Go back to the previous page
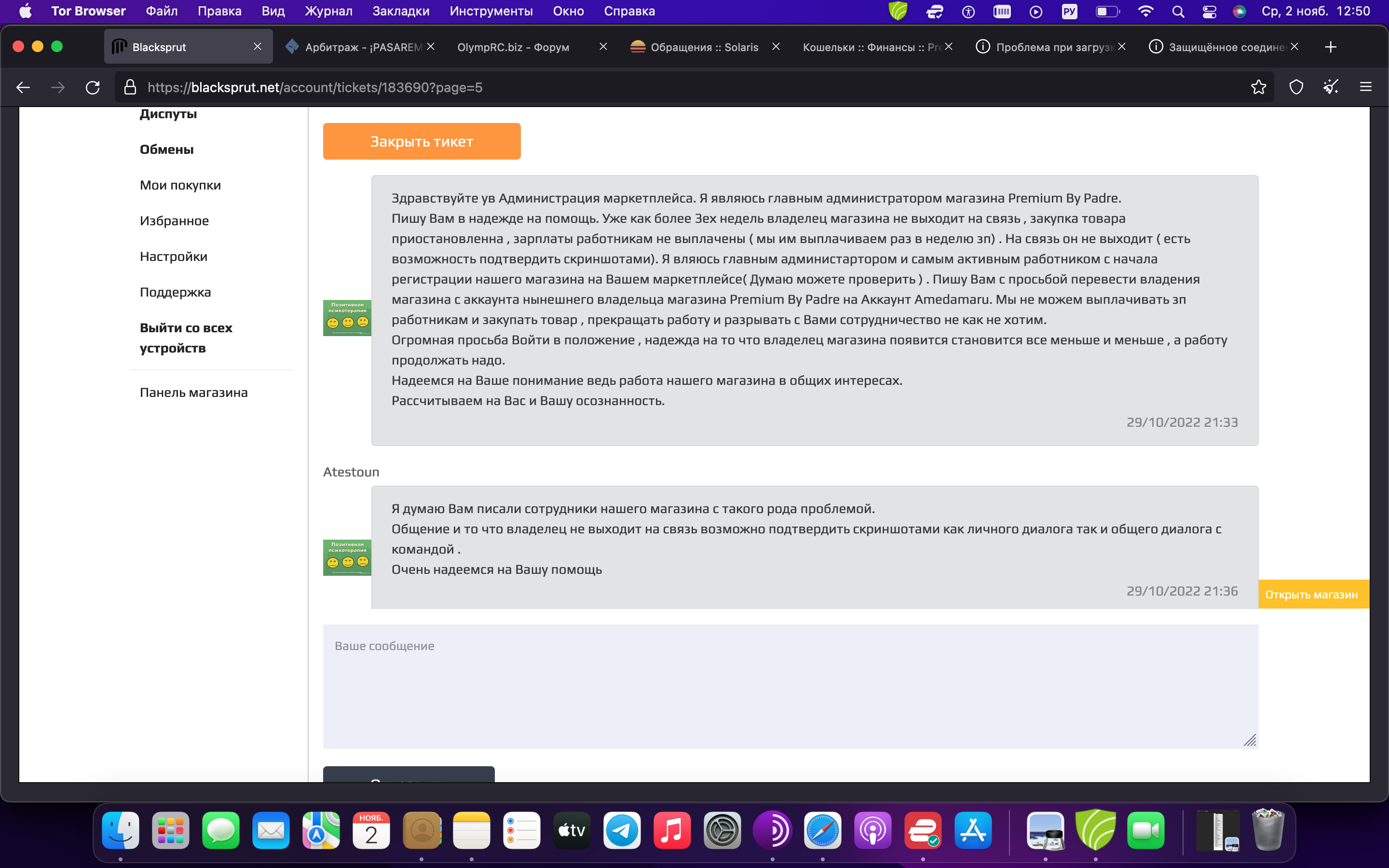1389x868 pixels. 23,87
